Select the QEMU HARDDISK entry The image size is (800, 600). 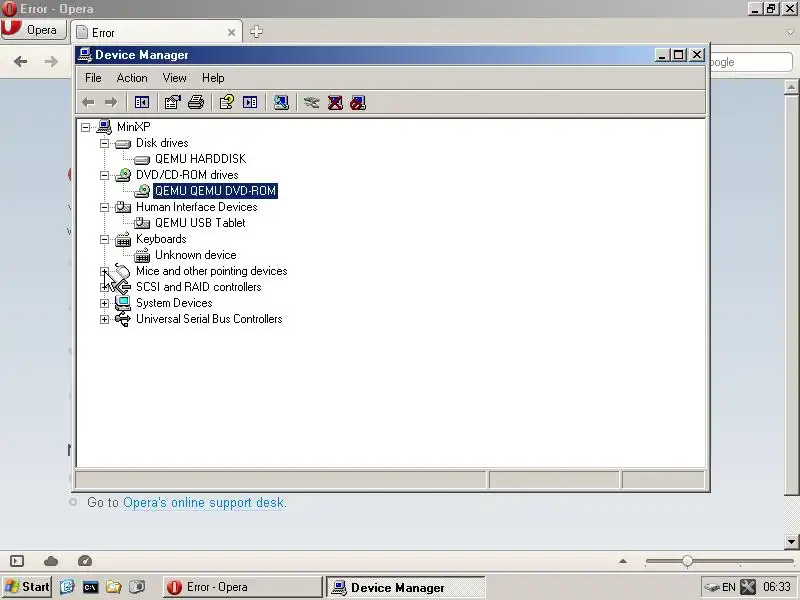click(201, 159)
